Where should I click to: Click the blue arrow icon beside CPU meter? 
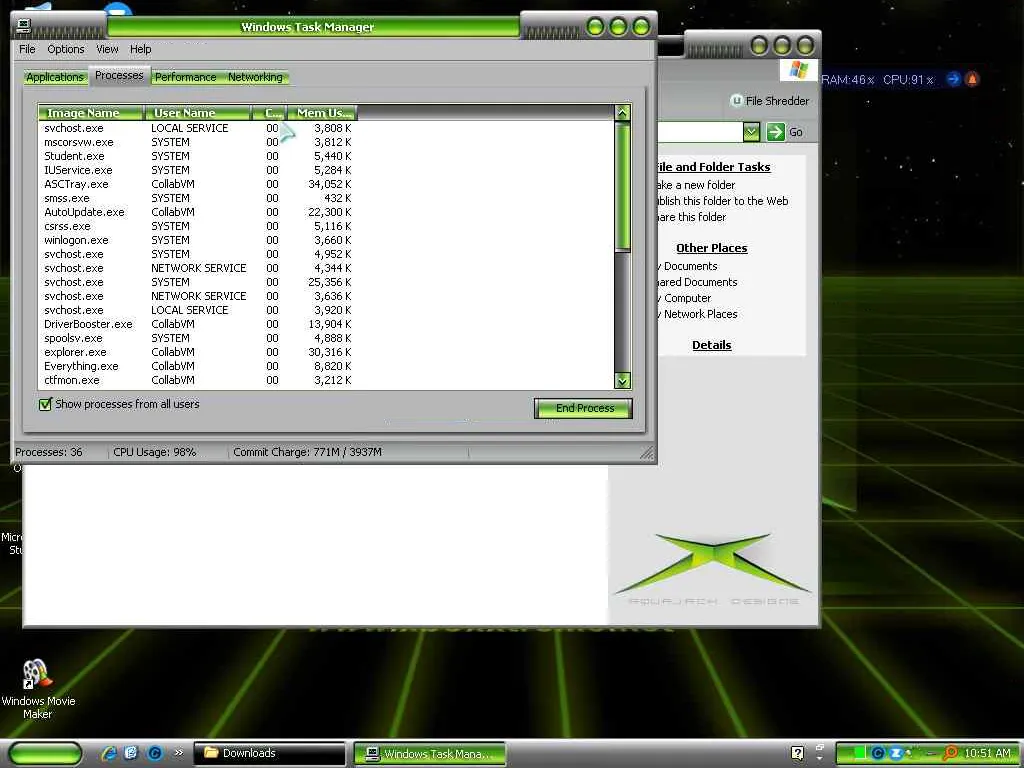pos(953,79)
